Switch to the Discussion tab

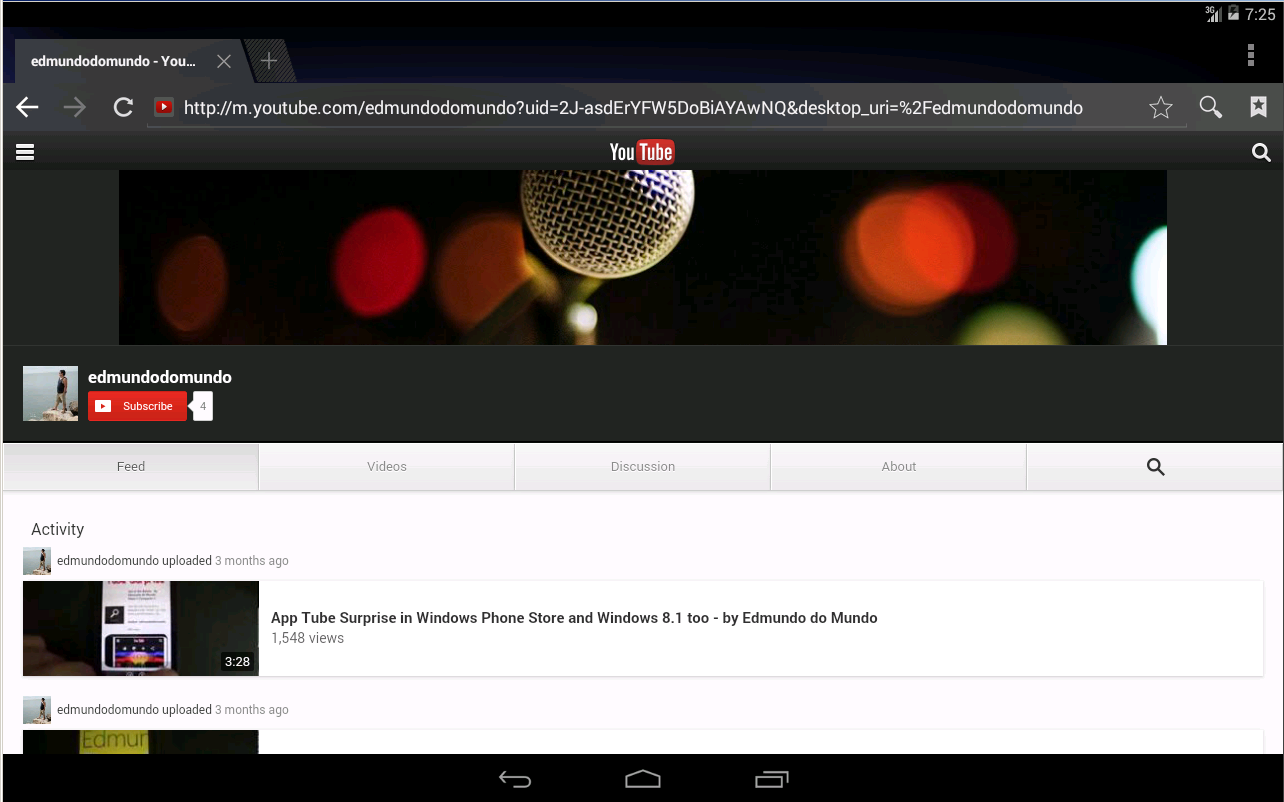[x=643, y=466]
